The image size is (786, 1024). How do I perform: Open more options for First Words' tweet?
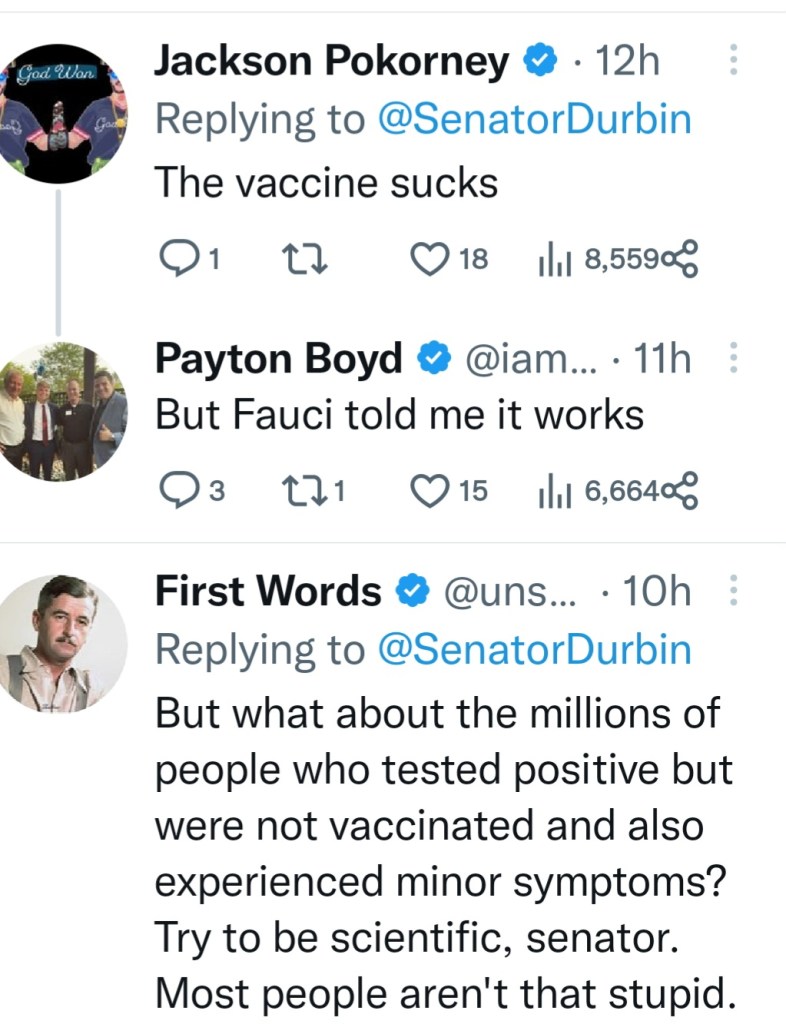733,591
